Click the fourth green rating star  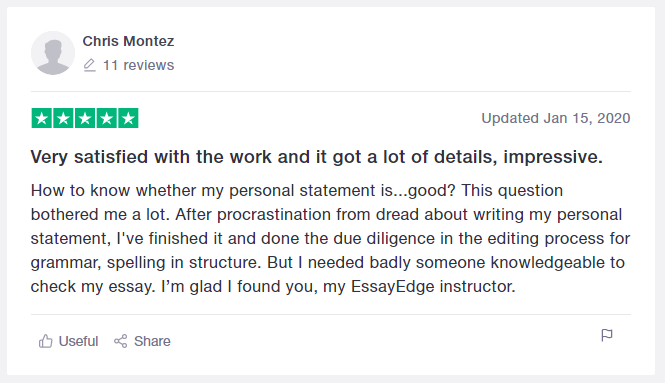click(x=106, y=118)
